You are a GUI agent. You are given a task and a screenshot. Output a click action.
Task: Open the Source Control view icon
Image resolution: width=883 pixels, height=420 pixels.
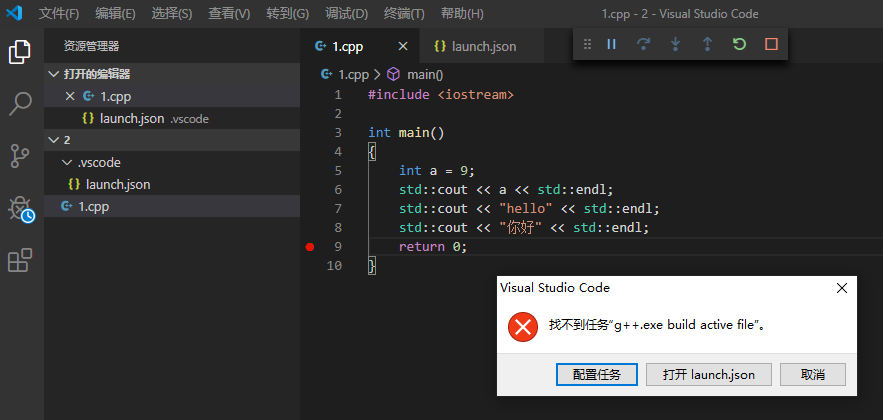point(20,156)
